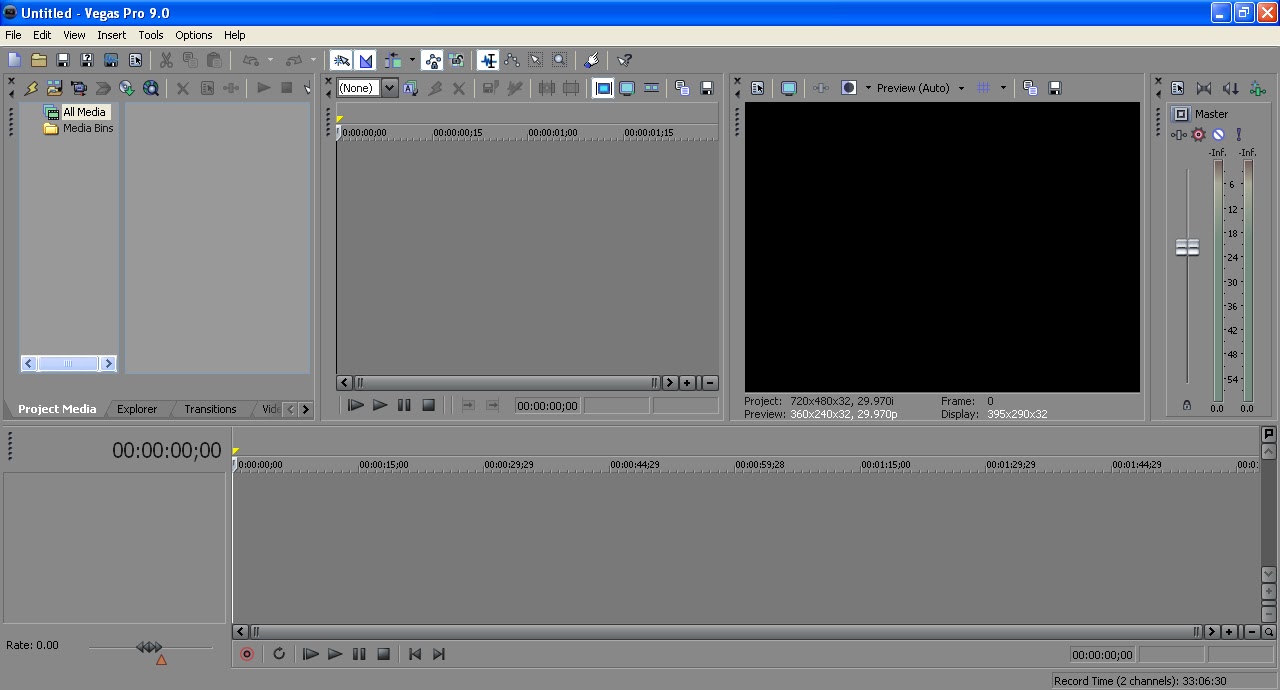
Task: Select the Envelope Edit tool
Action: tap(512, 61)
